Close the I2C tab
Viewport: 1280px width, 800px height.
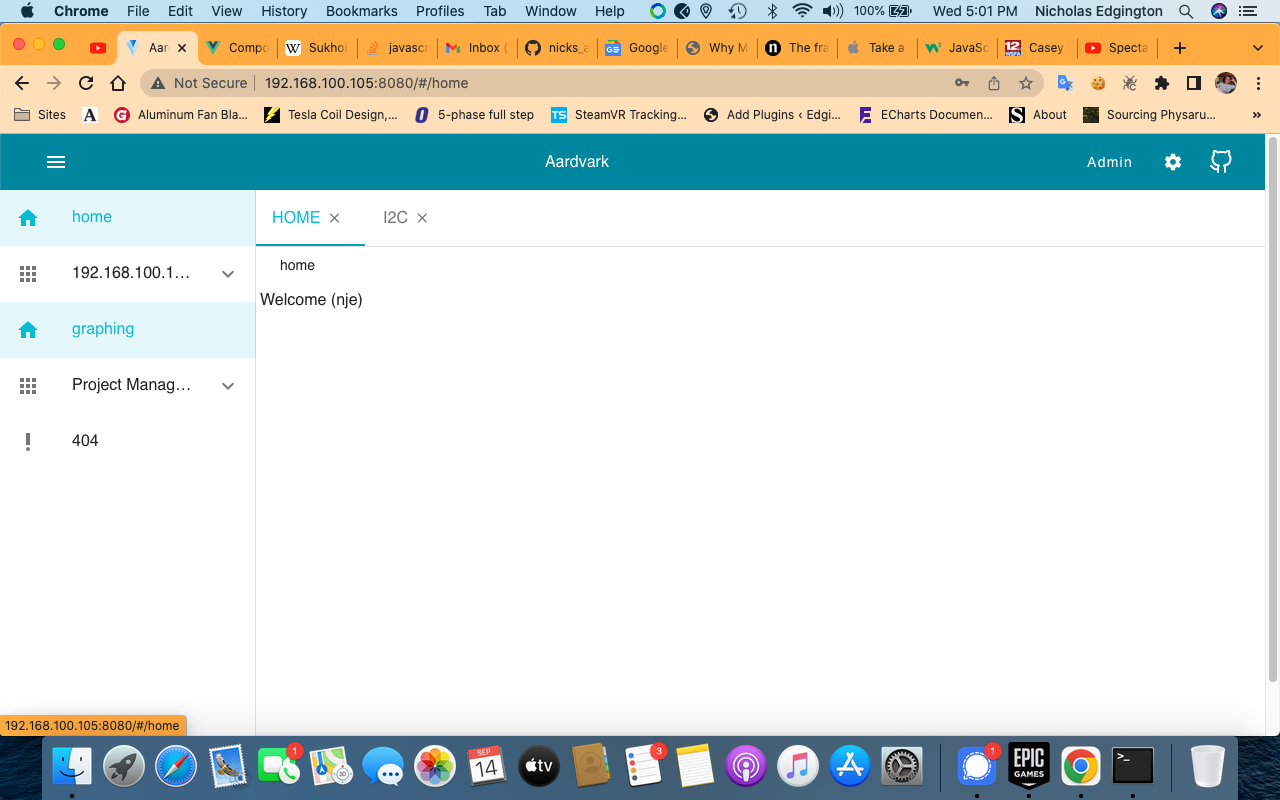coord(422,218)
